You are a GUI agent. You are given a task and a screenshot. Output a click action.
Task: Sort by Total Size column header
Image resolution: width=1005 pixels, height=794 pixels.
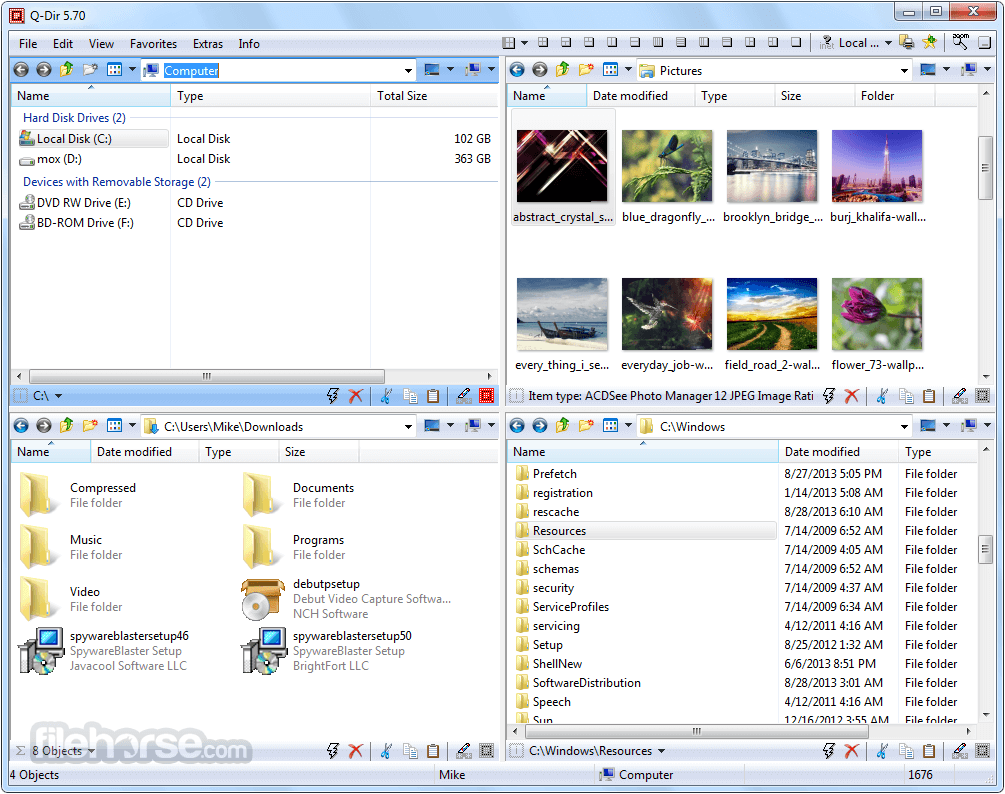pos(402,96)
